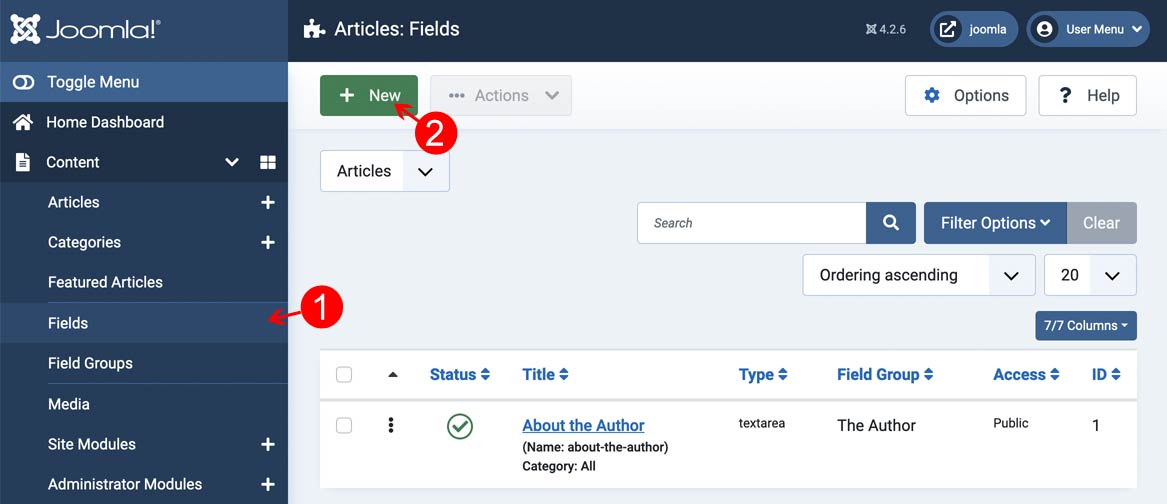The width and height of the screenshot is (1167, 504).
Task: Click the plus icon next to Articles
Action: [x=267, y=203]
